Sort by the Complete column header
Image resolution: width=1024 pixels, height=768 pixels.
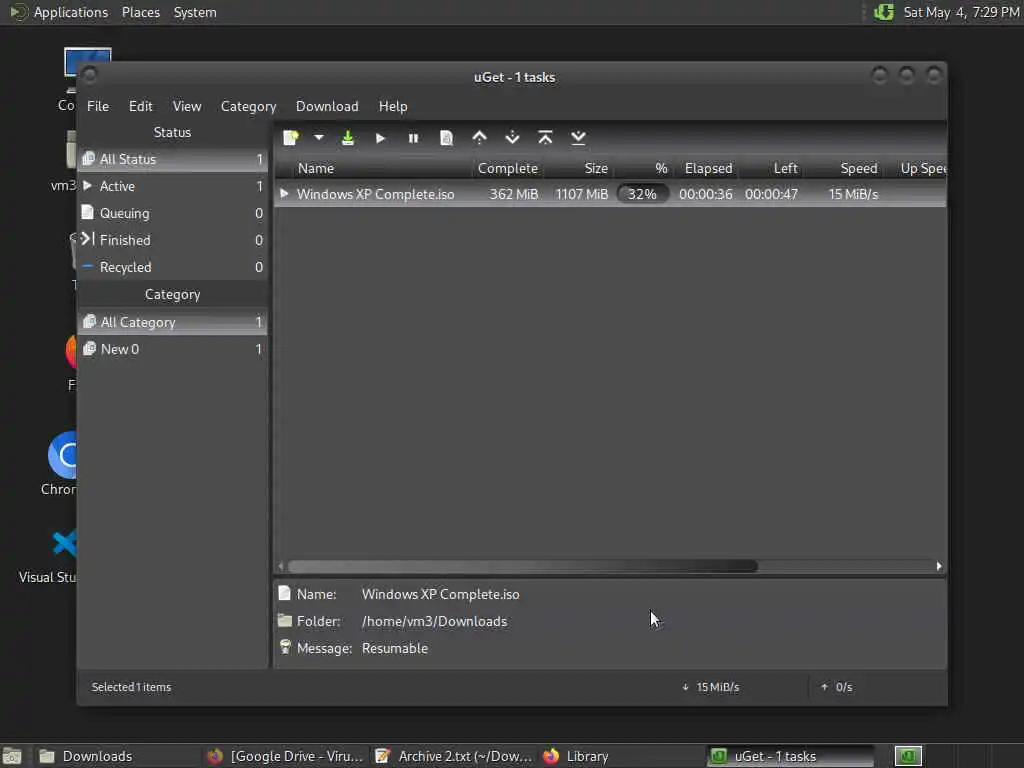click(x=508, y=168)
